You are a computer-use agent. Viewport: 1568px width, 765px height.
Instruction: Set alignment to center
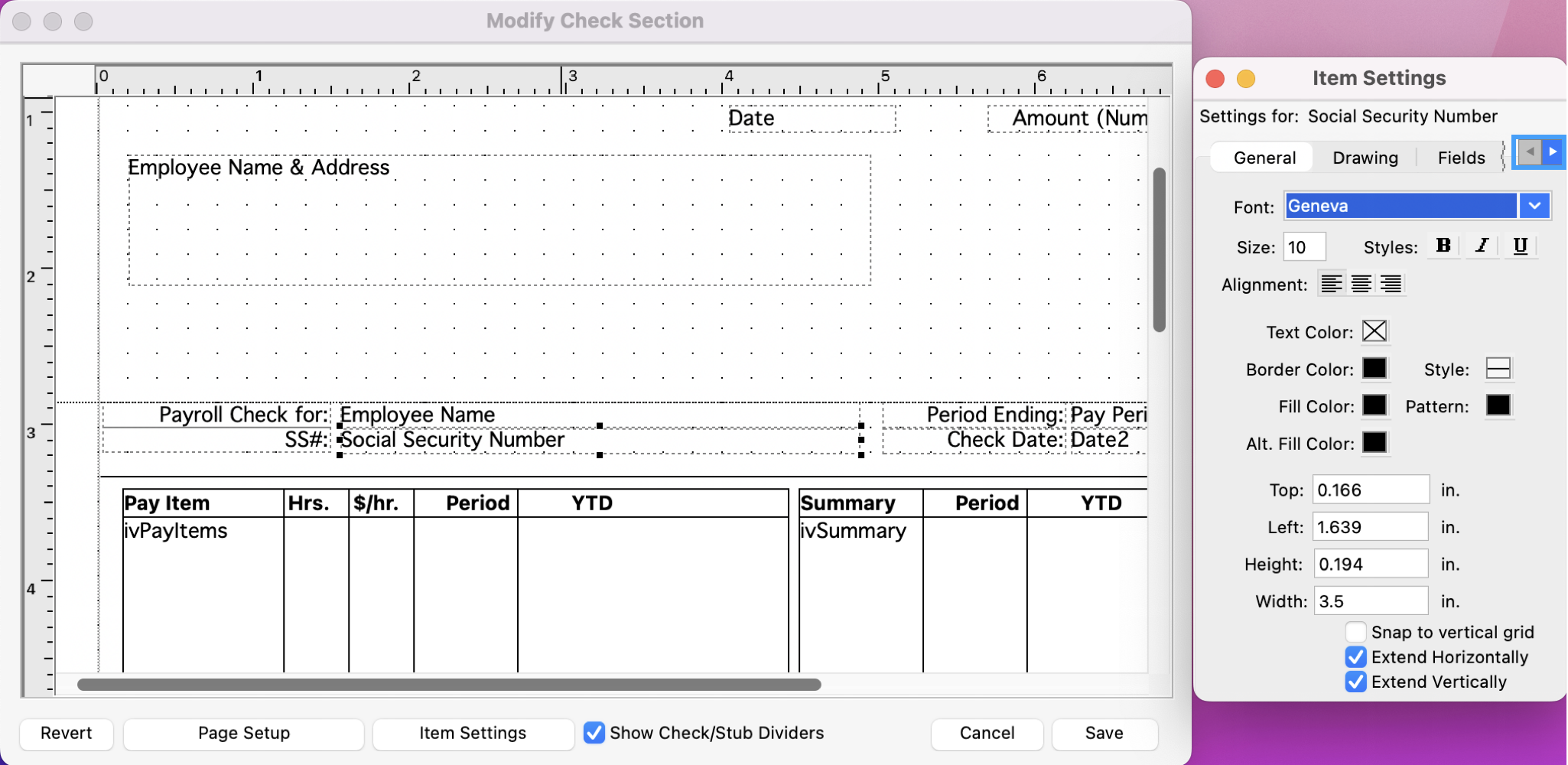coord(1361,284)
